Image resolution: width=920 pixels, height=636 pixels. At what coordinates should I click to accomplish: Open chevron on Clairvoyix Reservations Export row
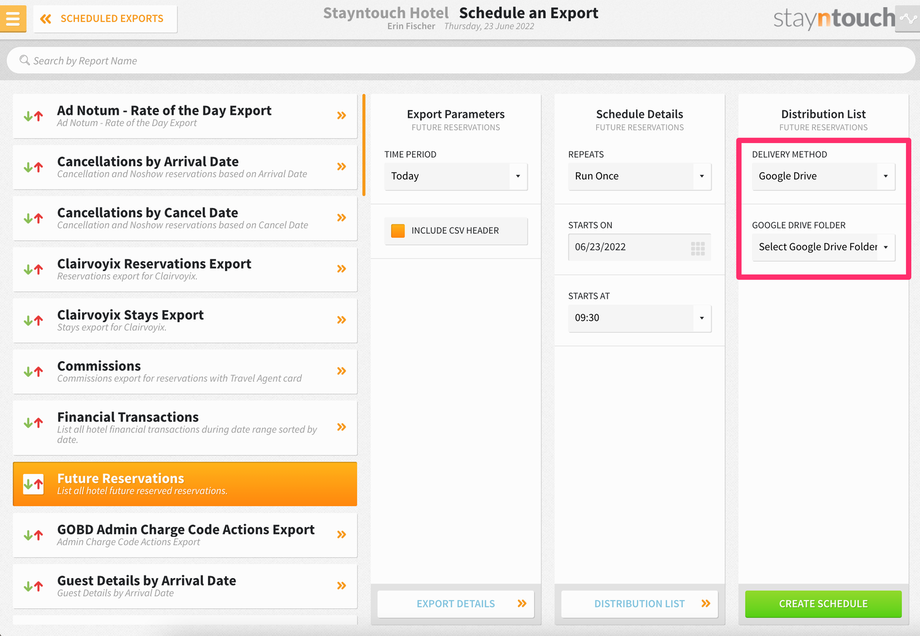(341, 269)
